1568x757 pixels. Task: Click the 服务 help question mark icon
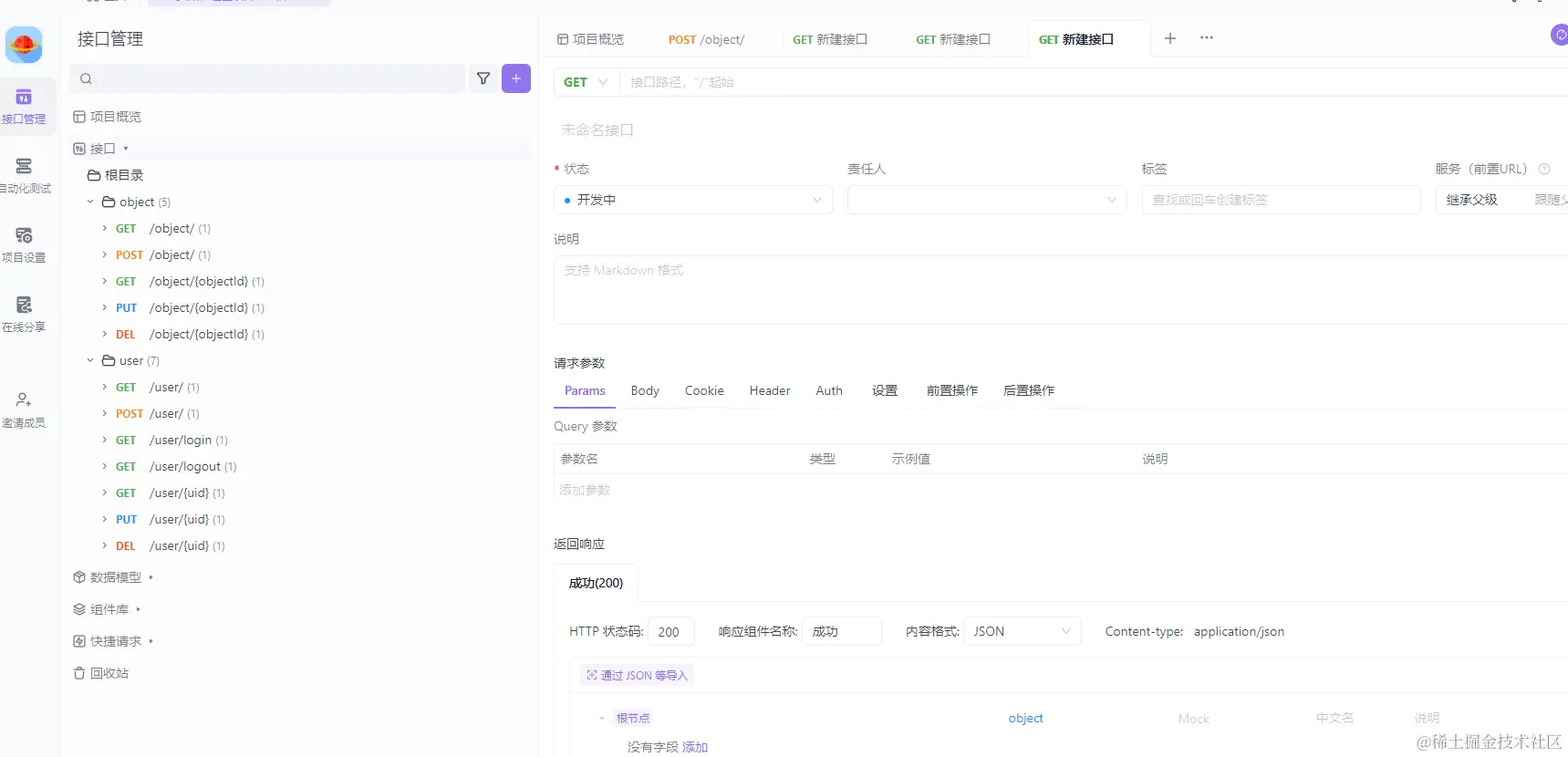pos(1544,169)
